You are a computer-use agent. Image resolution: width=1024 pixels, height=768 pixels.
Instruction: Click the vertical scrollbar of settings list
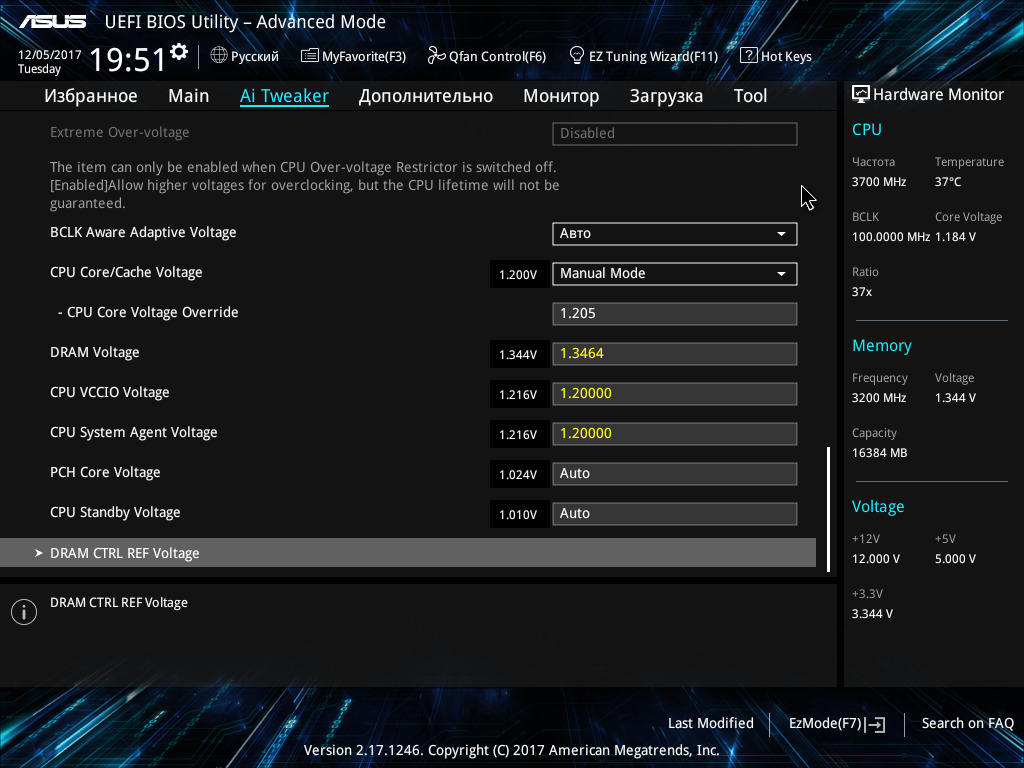[828, 509]
